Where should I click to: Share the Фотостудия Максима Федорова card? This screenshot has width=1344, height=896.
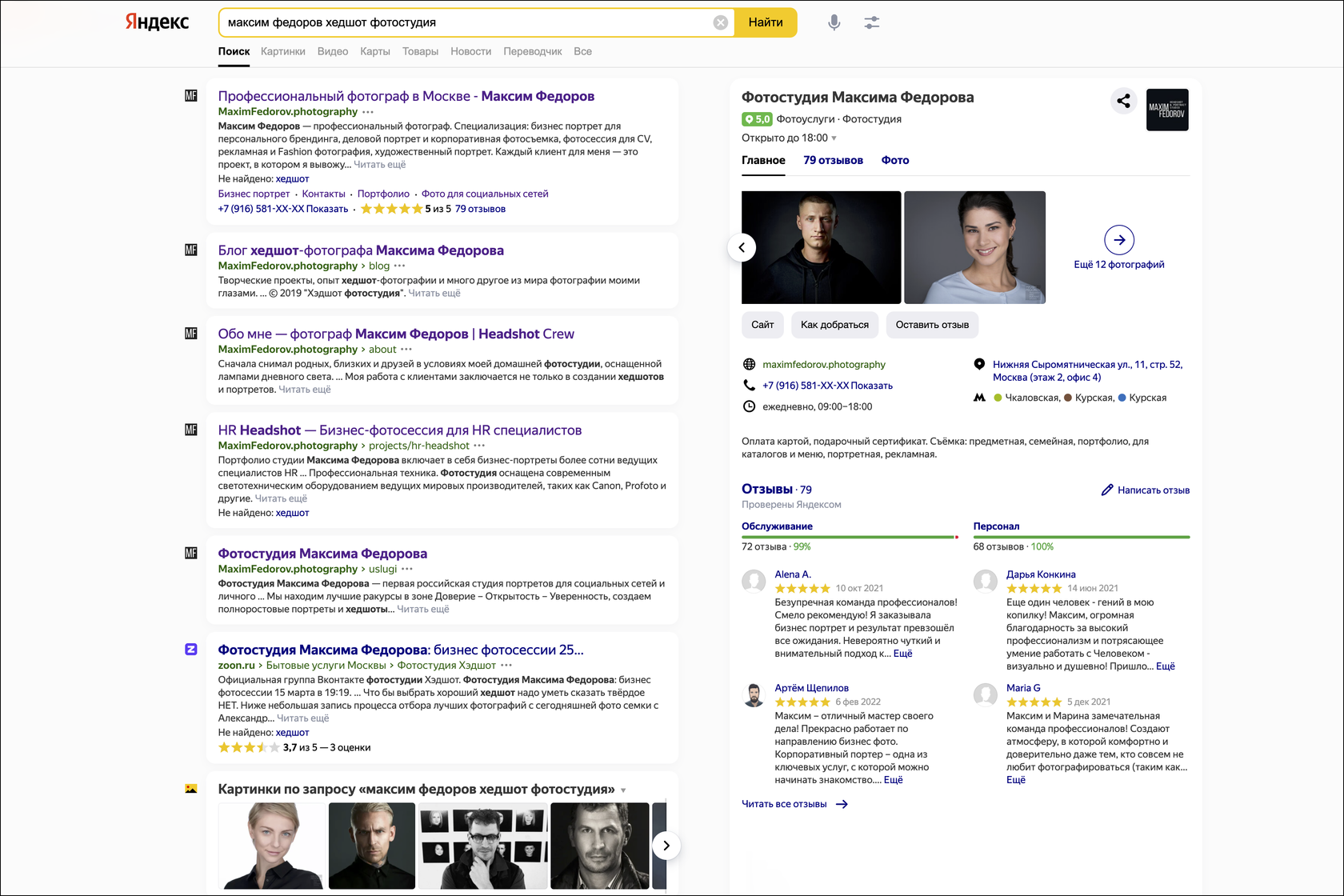click(1124, 101)
